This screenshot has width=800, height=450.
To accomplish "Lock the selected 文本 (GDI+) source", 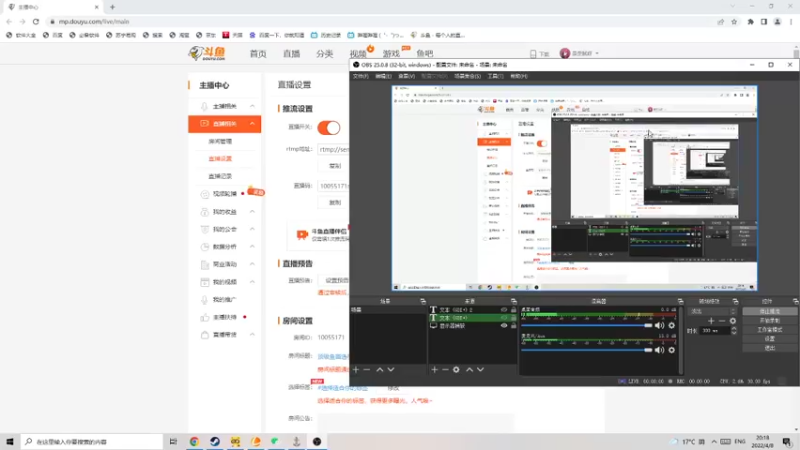I will [x=513, y=318].
